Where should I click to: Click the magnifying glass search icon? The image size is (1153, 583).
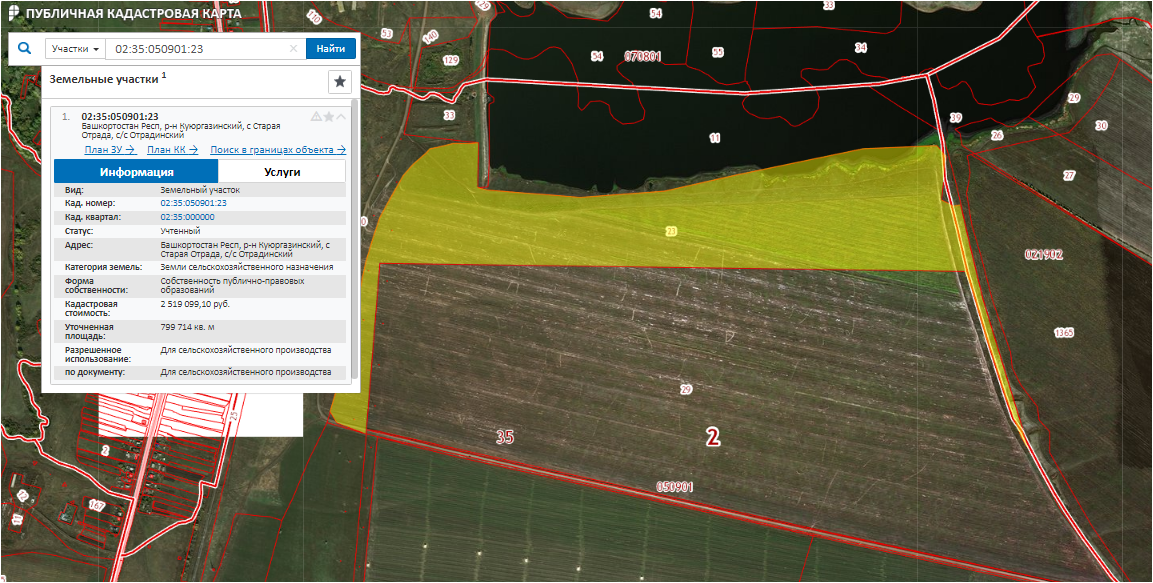pyautogui.click(x=26, y=48)
